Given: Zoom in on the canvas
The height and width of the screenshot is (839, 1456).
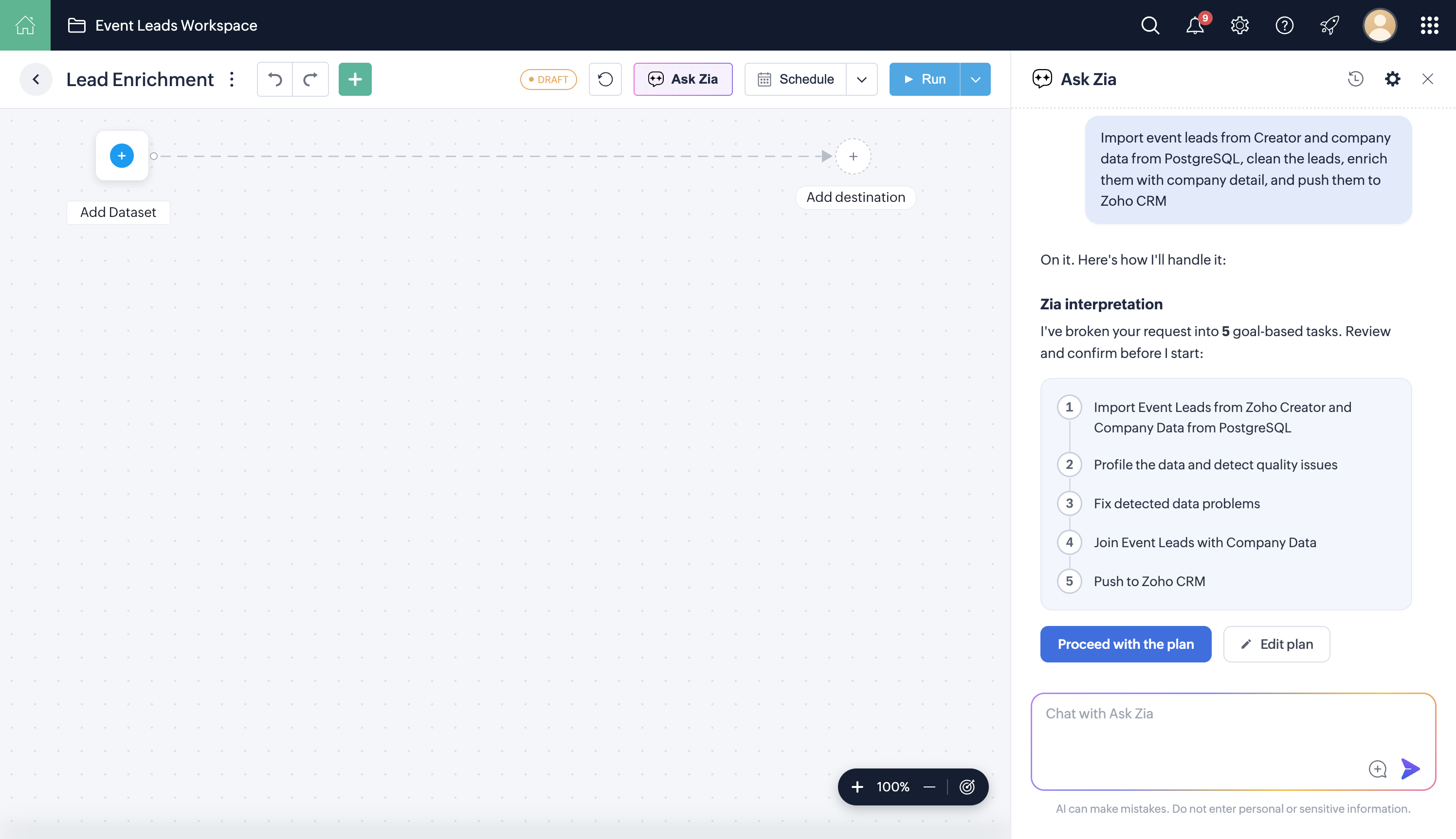Looking at the screenshot, I should click(857, 786).
